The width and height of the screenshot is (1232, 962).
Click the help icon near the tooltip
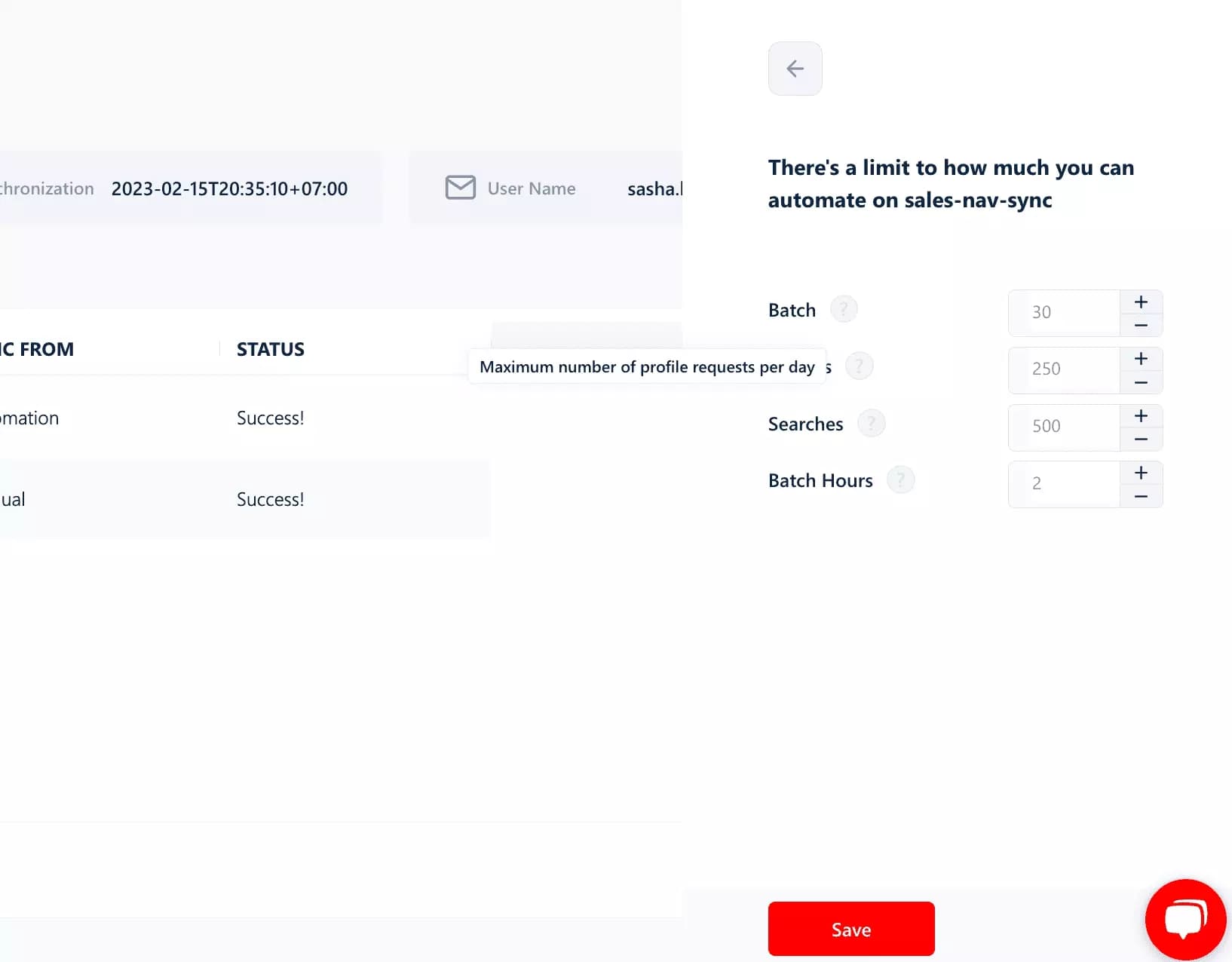pos(860,366)
